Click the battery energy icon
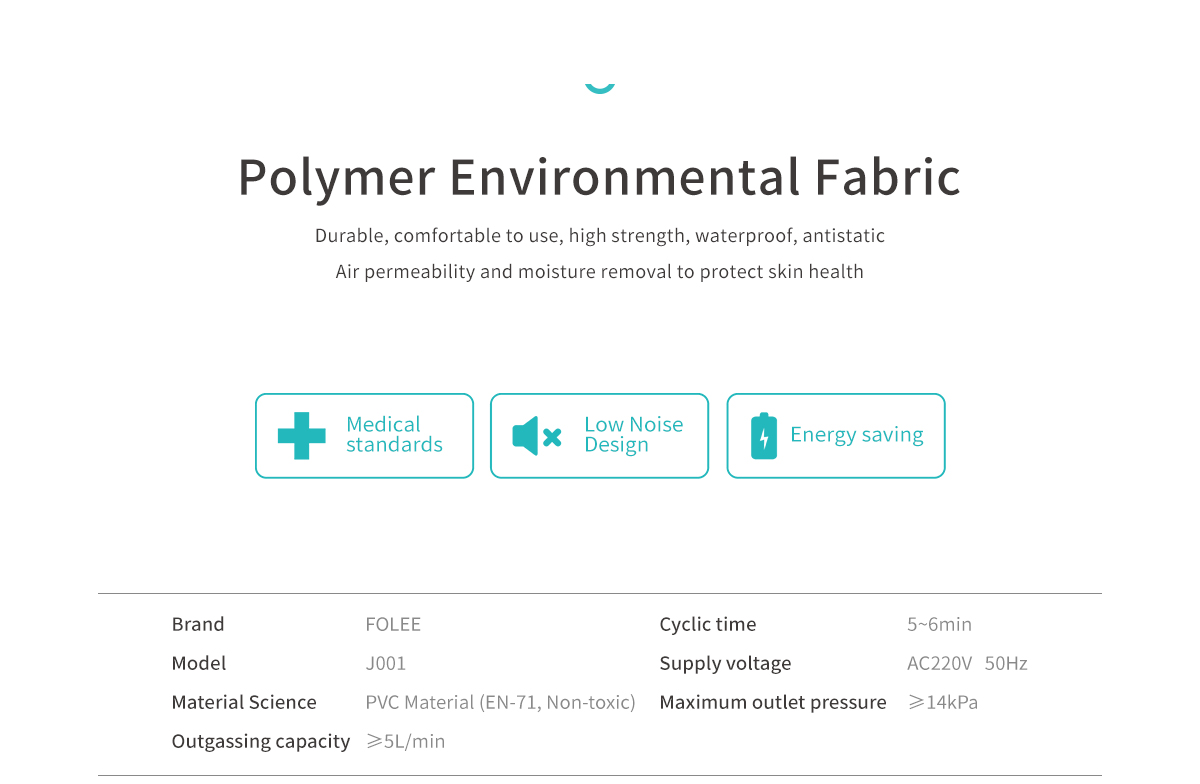Screen dimensions: 1200x784 764,436
